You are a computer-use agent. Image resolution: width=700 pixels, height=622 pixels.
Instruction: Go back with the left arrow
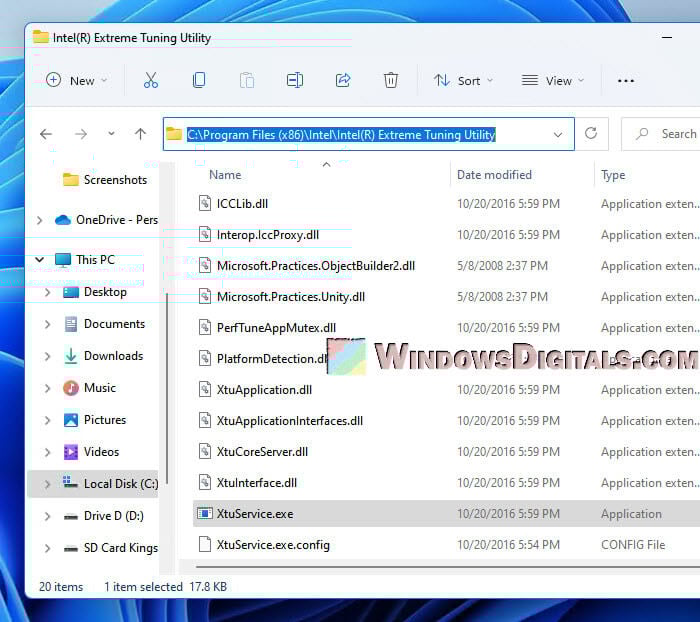46,134
